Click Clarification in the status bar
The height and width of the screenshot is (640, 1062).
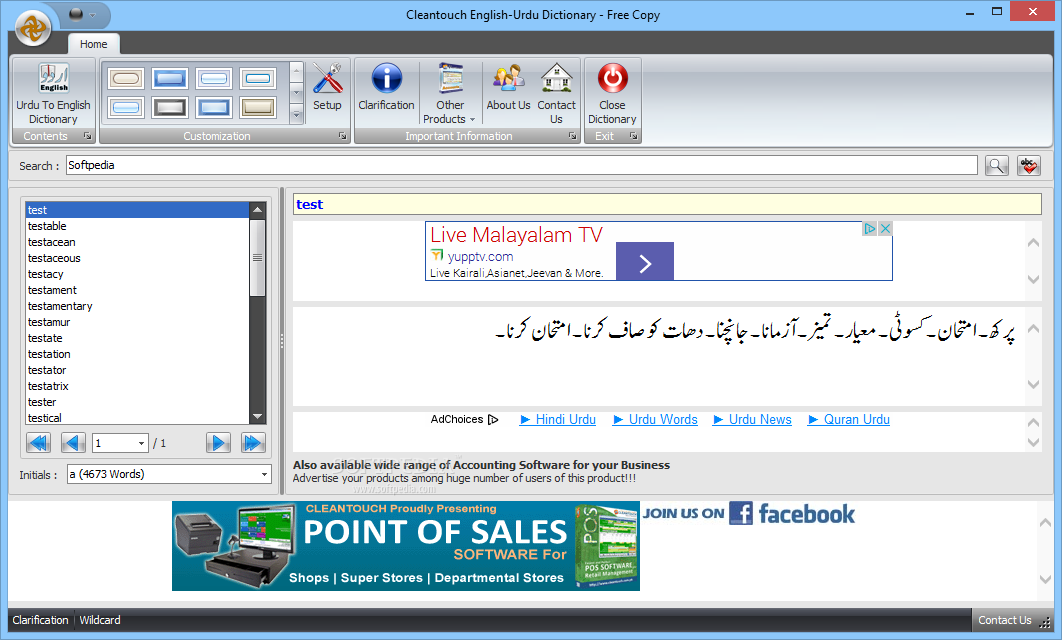[40, 620]
